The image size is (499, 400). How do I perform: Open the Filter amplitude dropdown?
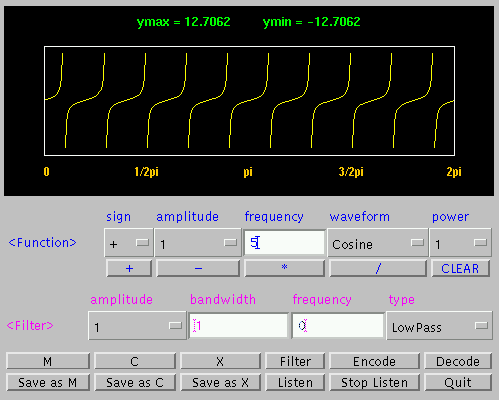pyautogui.click(x=137, y=326)
